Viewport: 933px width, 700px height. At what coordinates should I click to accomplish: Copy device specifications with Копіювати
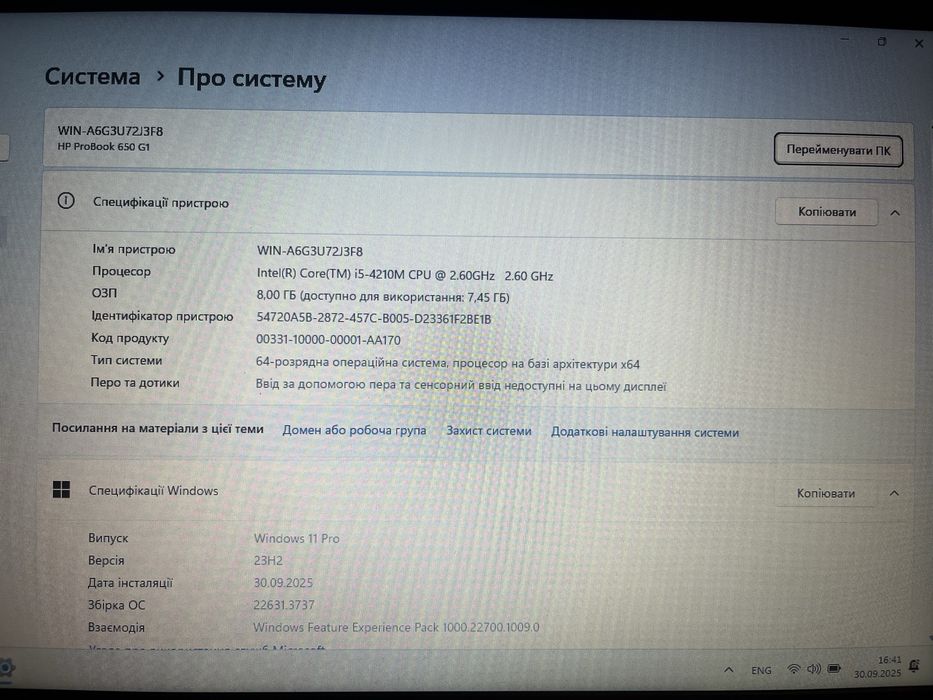click(x=826, y=212)
